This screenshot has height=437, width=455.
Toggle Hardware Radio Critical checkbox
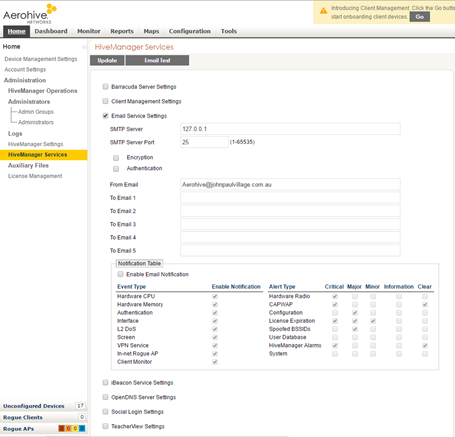[335, 296]
